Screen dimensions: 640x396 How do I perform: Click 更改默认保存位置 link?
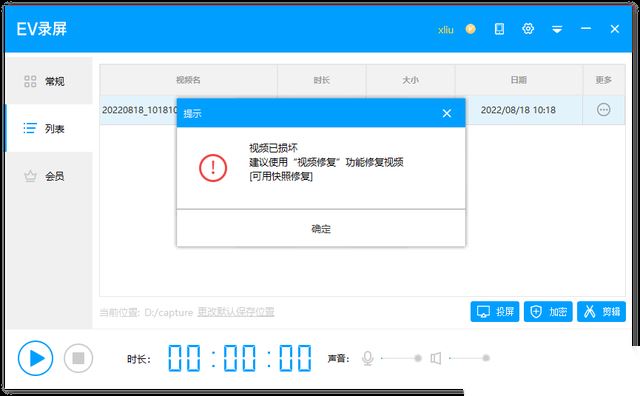click(x=236, y=312)
